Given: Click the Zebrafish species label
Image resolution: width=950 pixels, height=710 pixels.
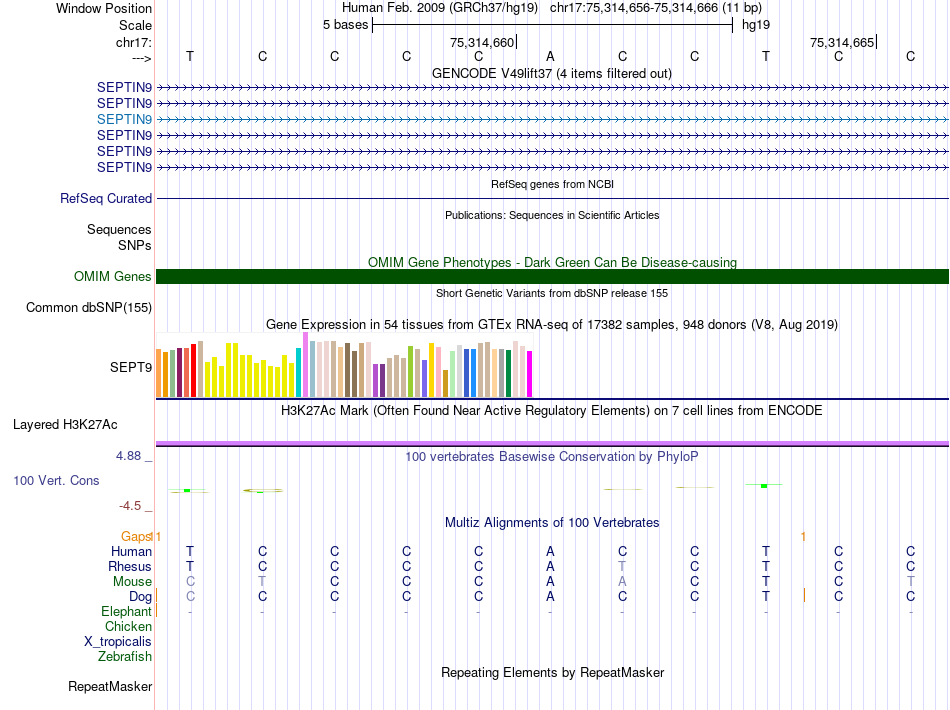Looking at the screenshot, I should point(125,657).
